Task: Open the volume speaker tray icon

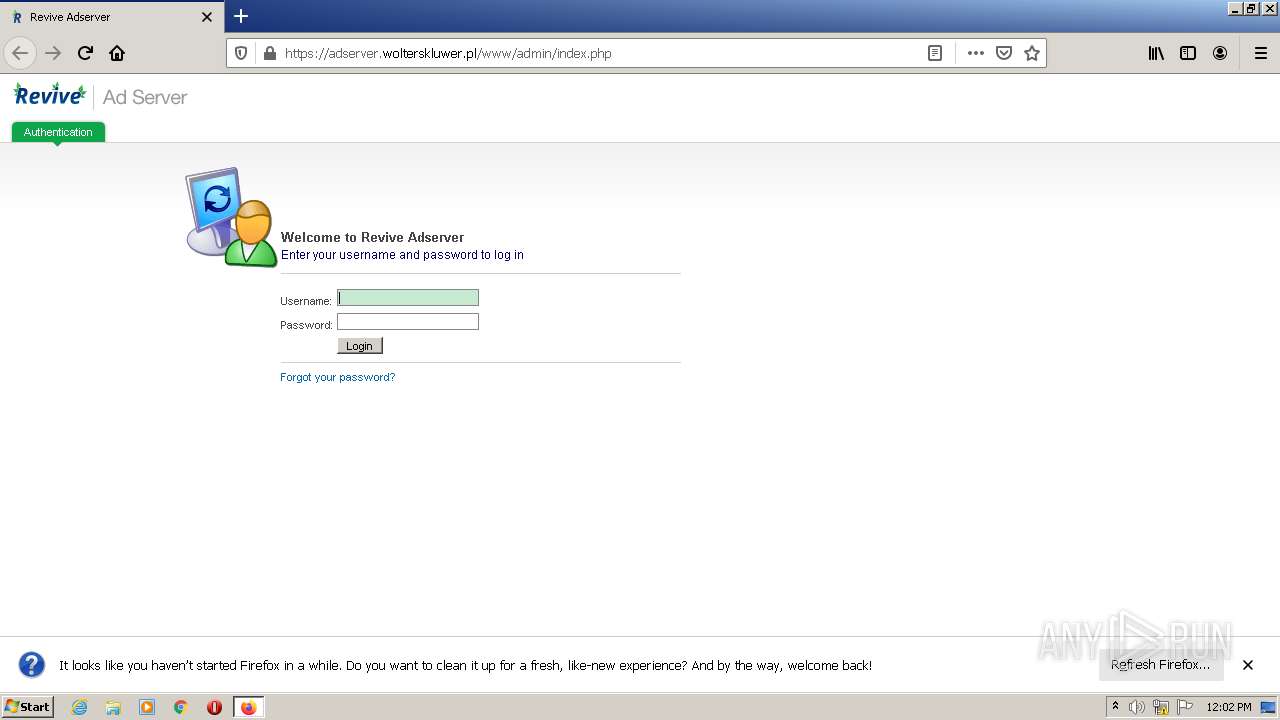Action: (1137, 707)
